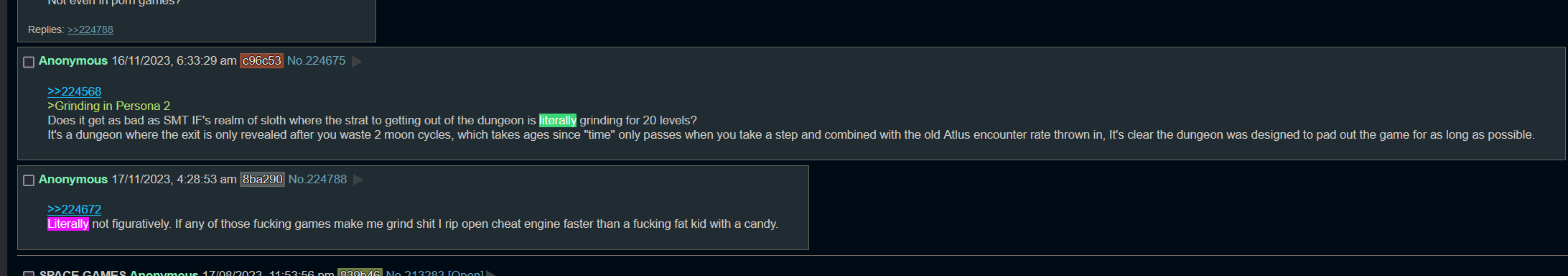Viewport: 1568px width, 276px height.
Task: Tick the checkbox for post No.224788
Action: click(x=29, y=180)
